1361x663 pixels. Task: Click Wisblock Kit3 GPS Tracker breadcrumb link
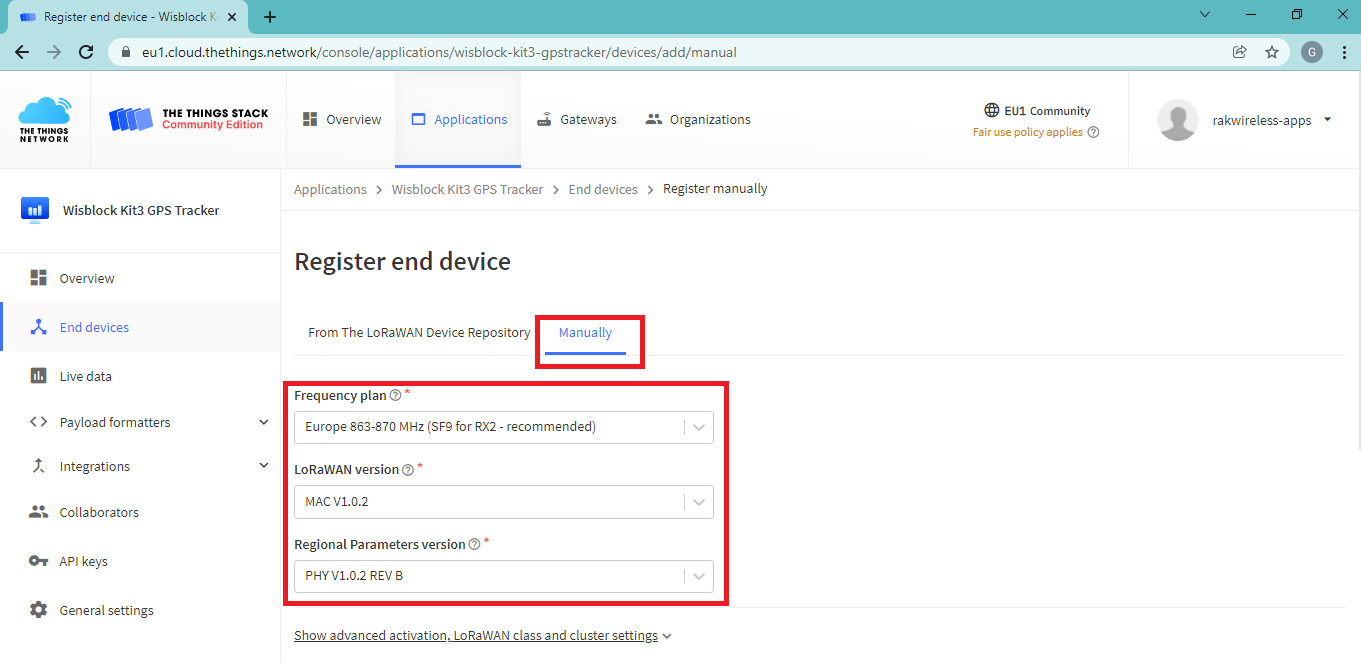(x=467, y=189)
